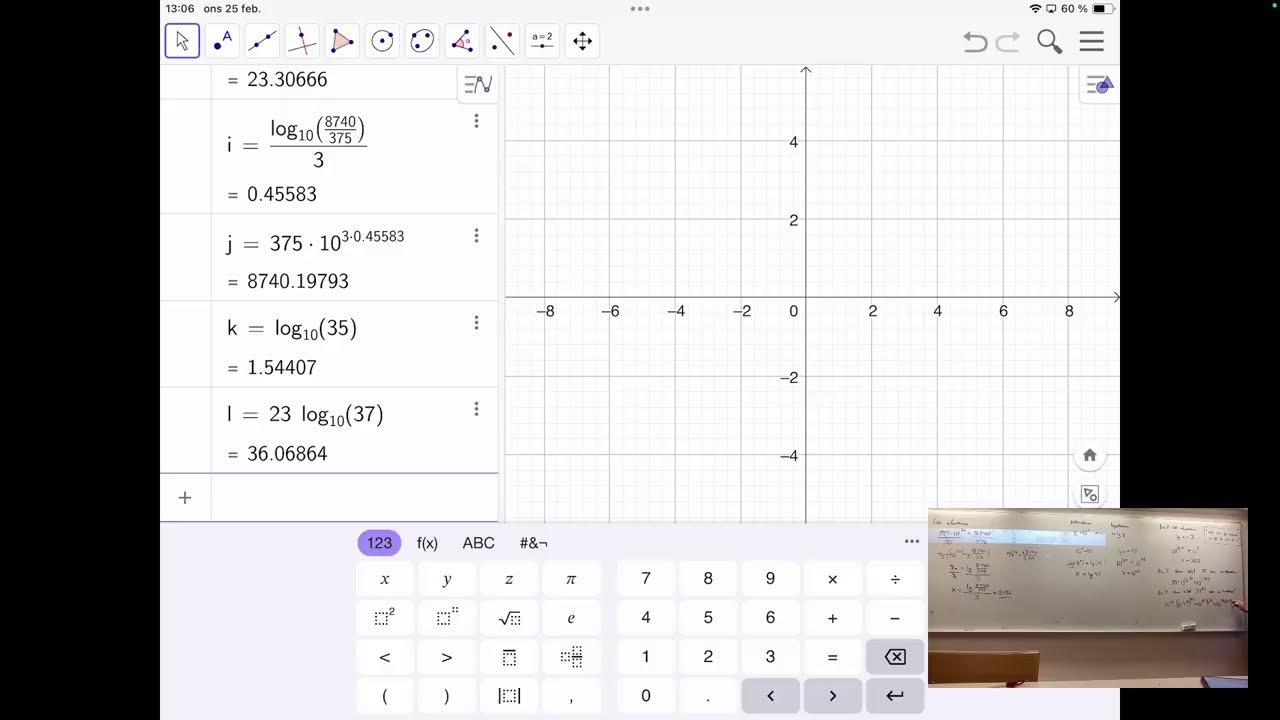Move cursor right with arrow key

point(832,696)
